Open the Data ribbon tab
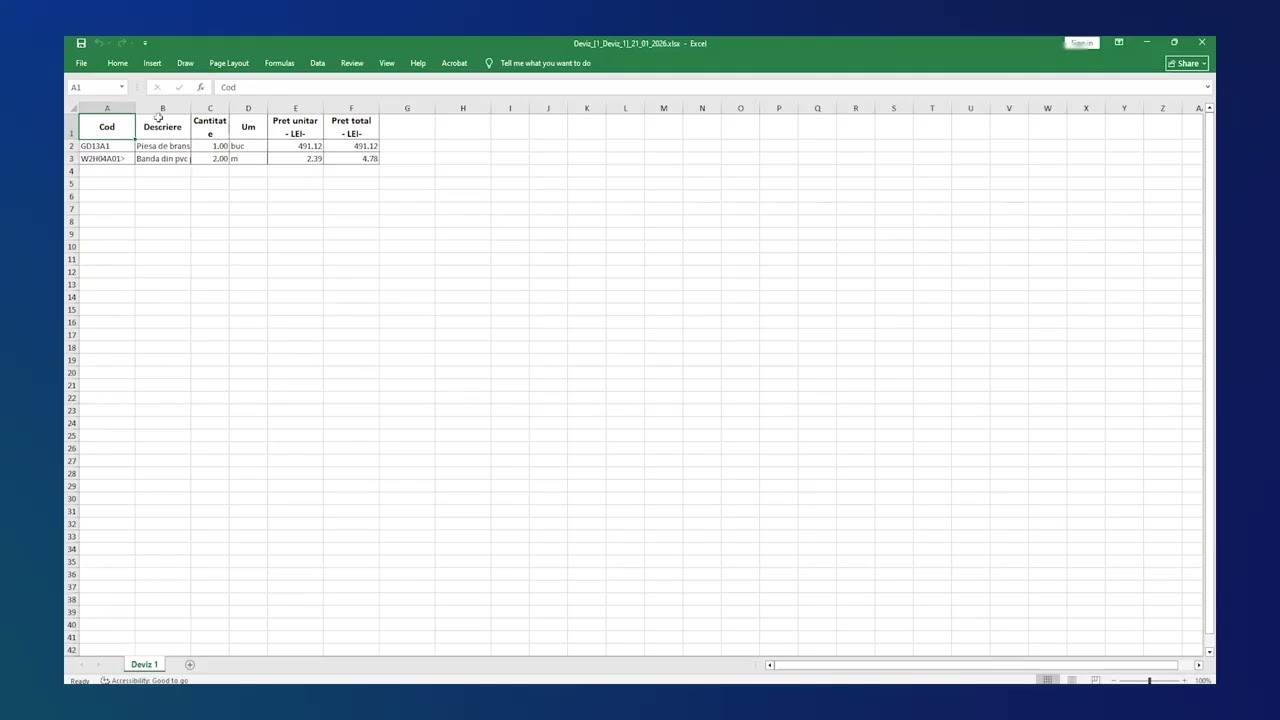 click(317, 63)
